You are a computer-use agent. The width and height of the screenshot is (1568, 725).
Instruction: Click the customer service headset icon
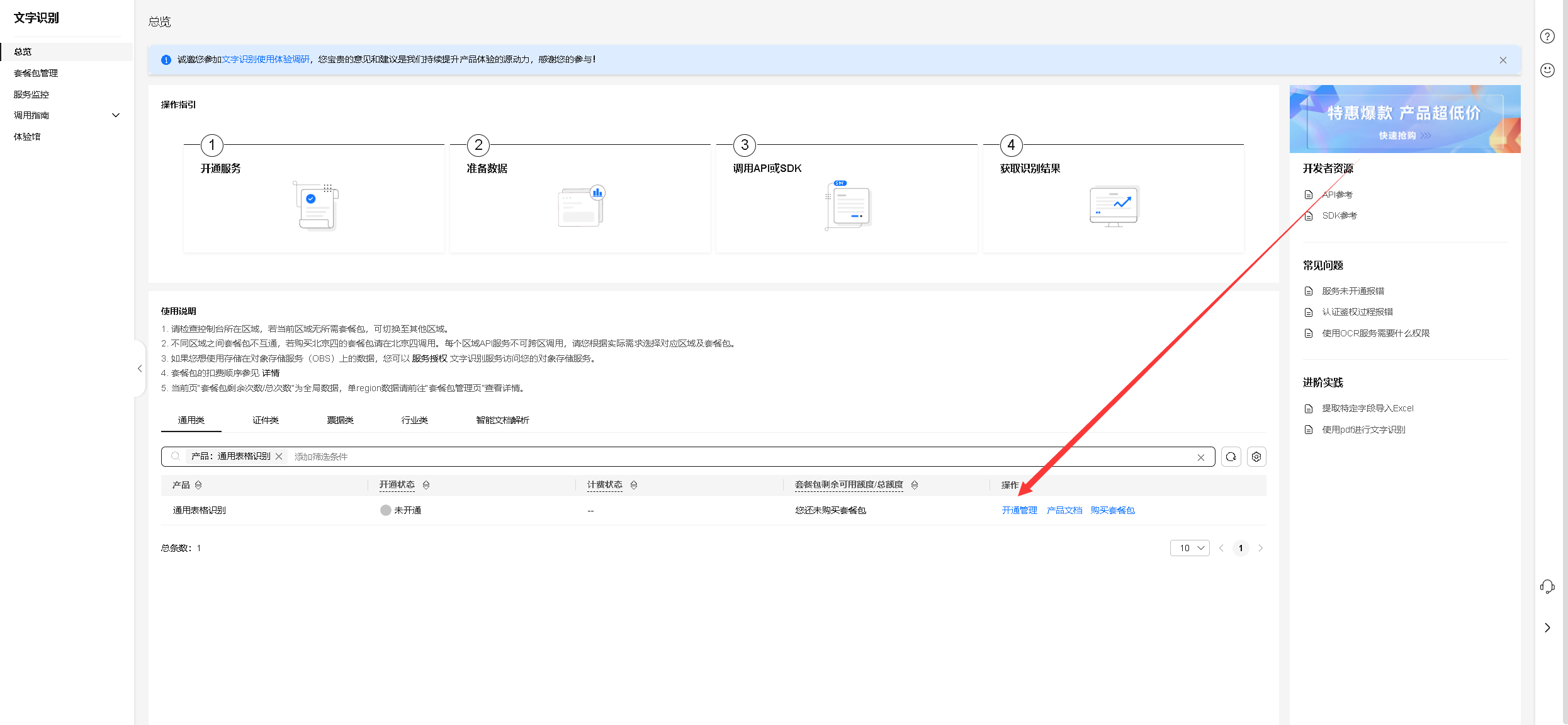click(1547, 587)
